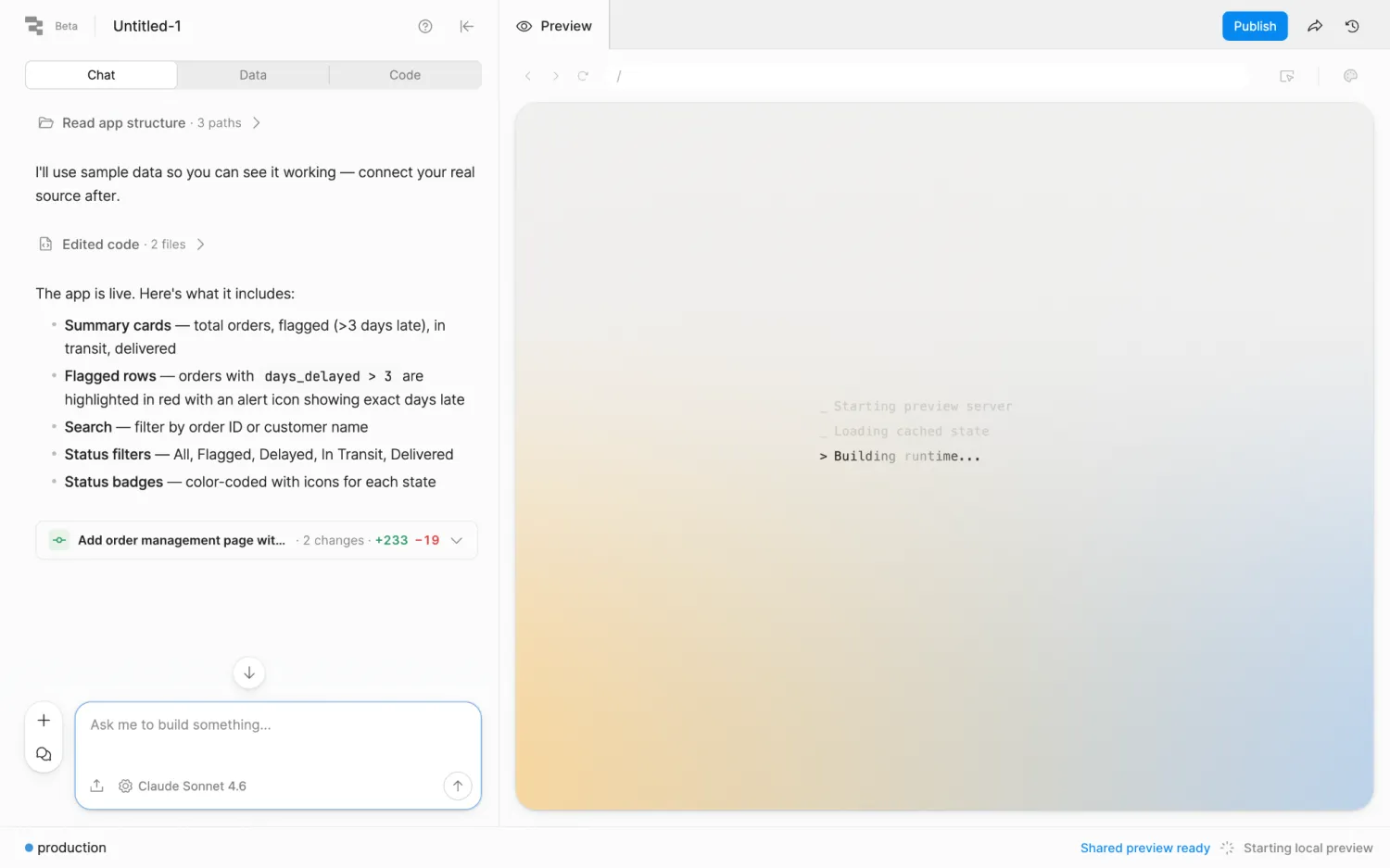Reload the preview page
Screen dimensions: 1390x868
point(583,76)
